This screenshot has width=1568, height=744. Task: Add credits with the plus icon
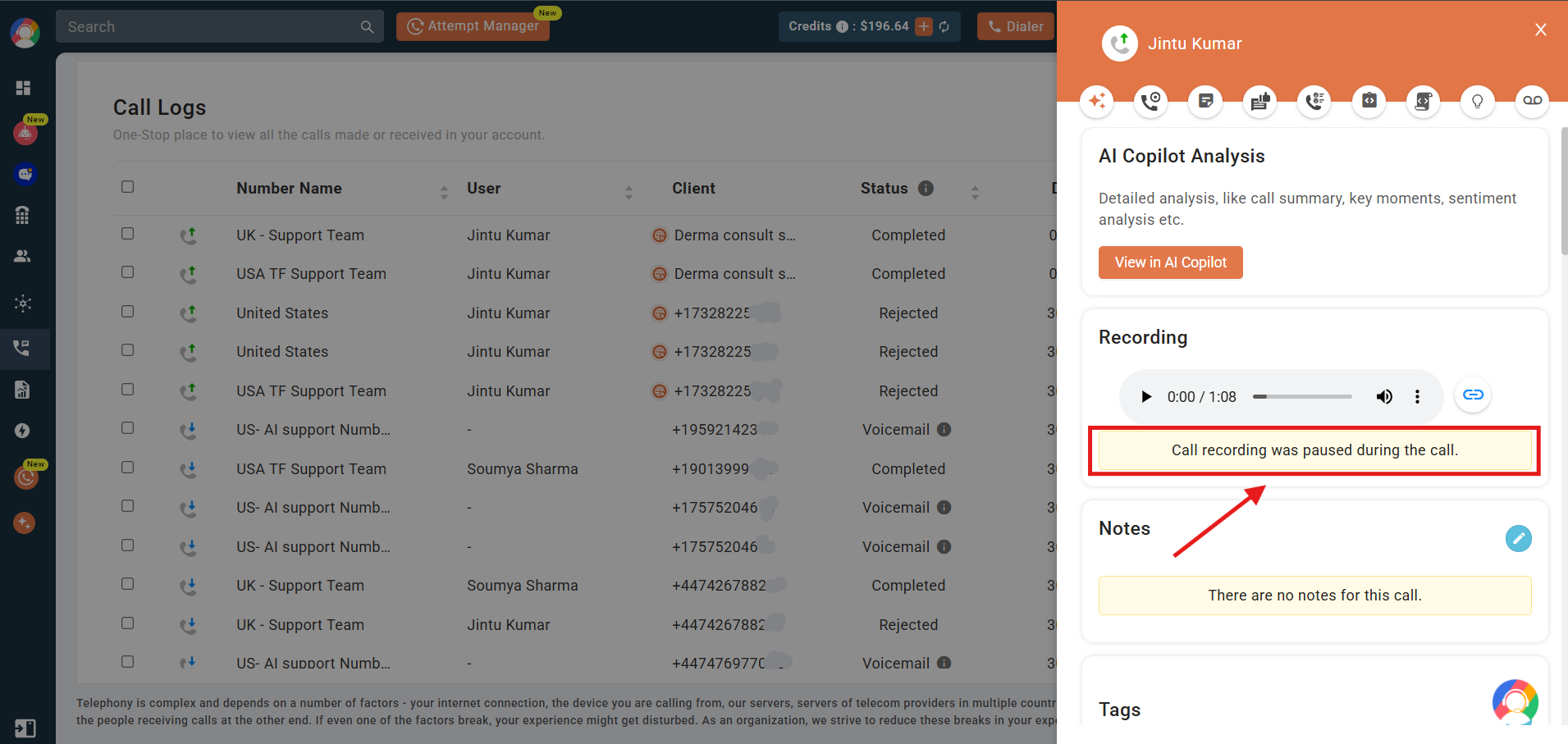tap(924, 26)
